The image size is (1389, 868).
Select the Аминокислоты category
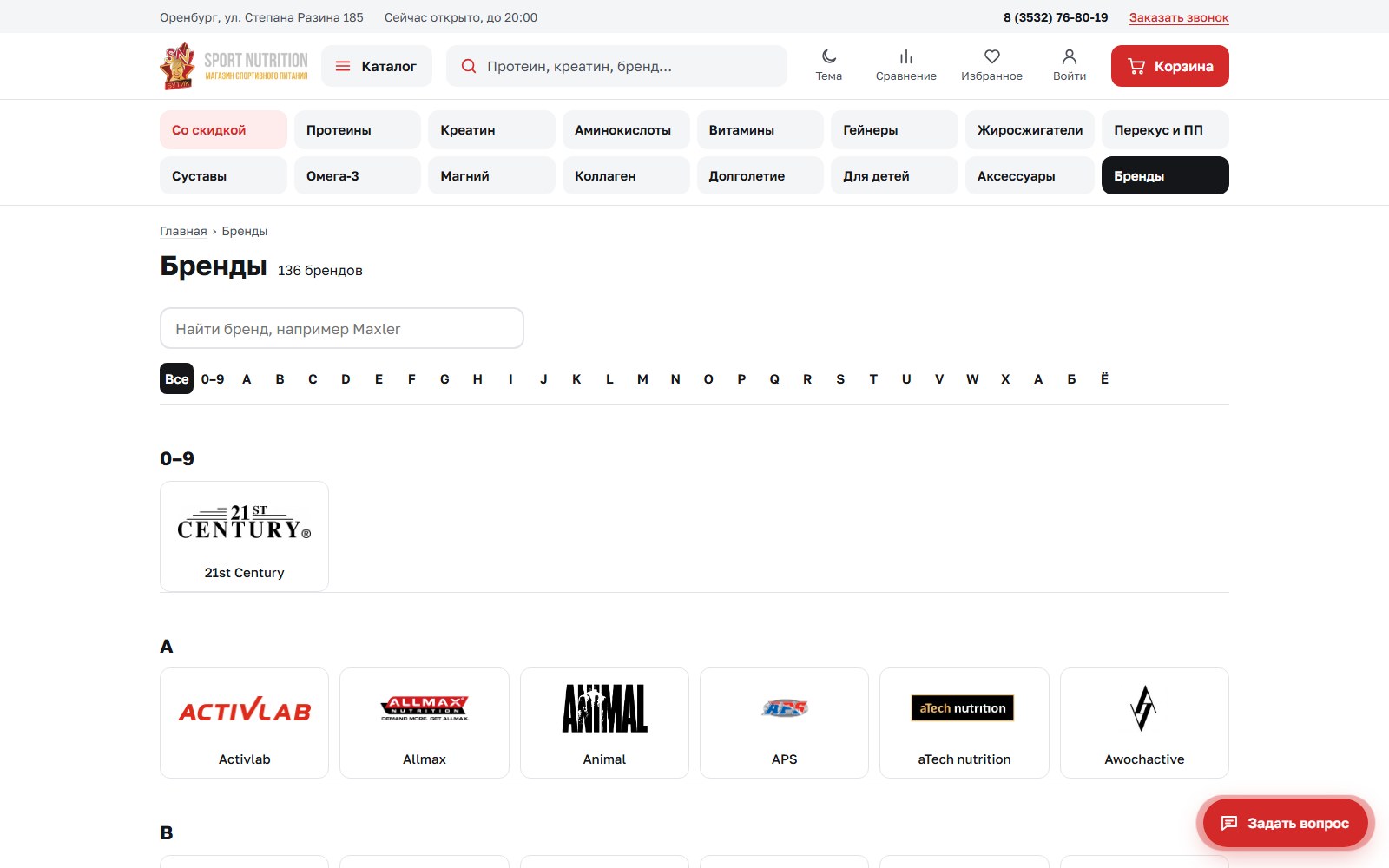(626, 129)
